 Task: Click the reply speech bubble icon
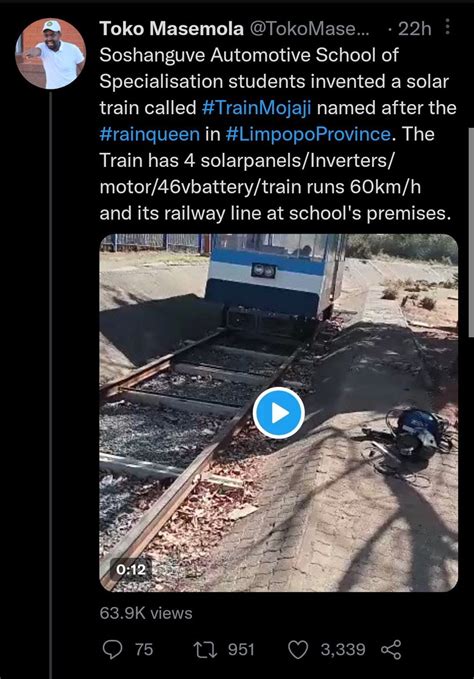(x=113, y=650)
